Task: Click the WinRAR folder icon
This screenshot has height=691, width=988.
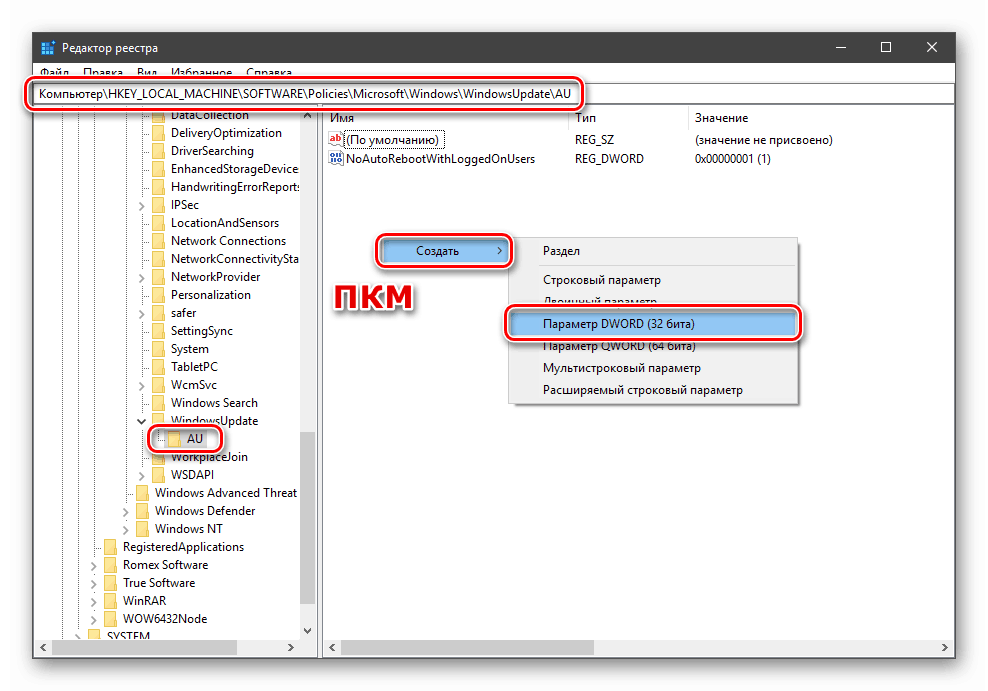Action: point(111,601)
